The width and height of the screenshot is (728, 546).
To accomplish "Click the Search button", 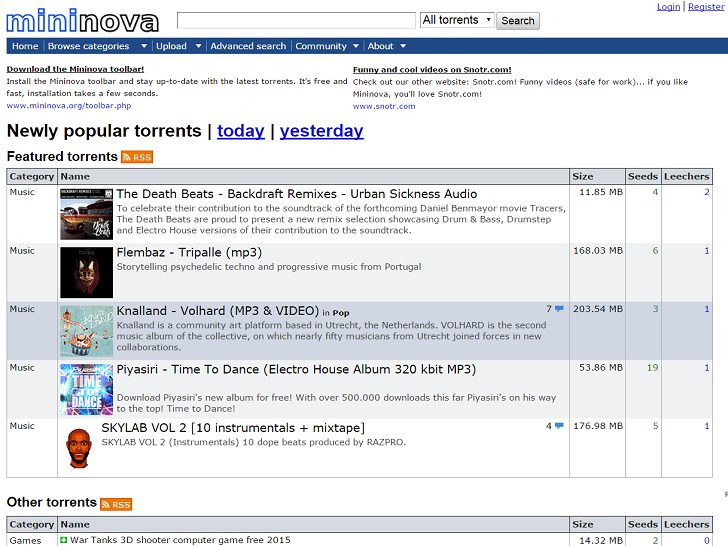I will tap(518, 21).
